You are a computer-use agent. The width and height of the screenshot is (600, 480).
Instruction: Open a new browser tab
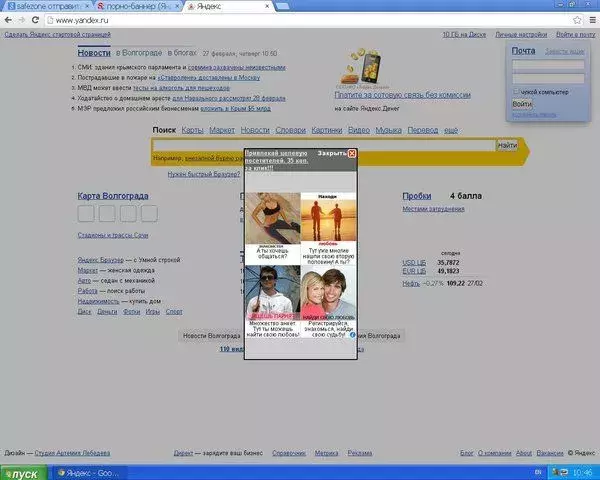click(x=282, y=6)
